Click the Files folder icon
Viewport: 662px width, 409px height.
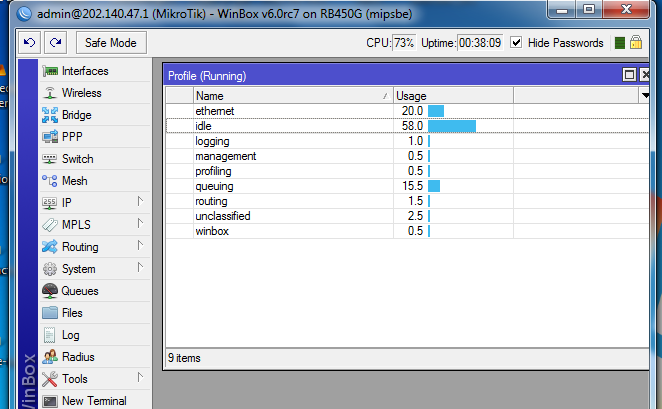[50, 313]
